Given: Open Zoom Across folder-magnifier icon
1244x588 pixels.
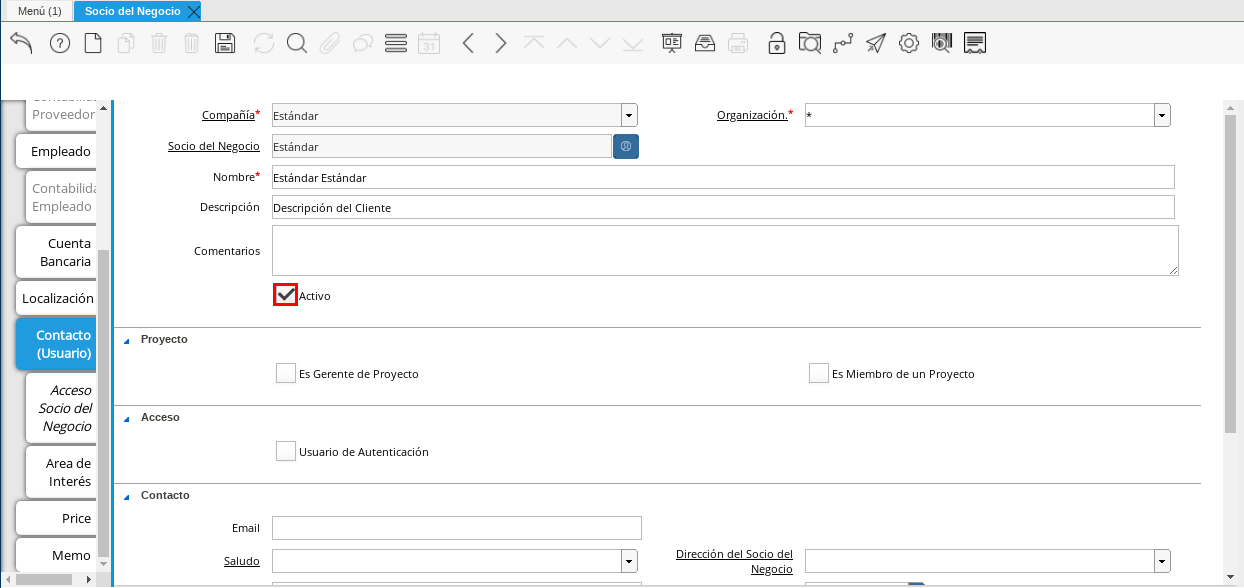Looking at the screenshot, I should point(810,43).
